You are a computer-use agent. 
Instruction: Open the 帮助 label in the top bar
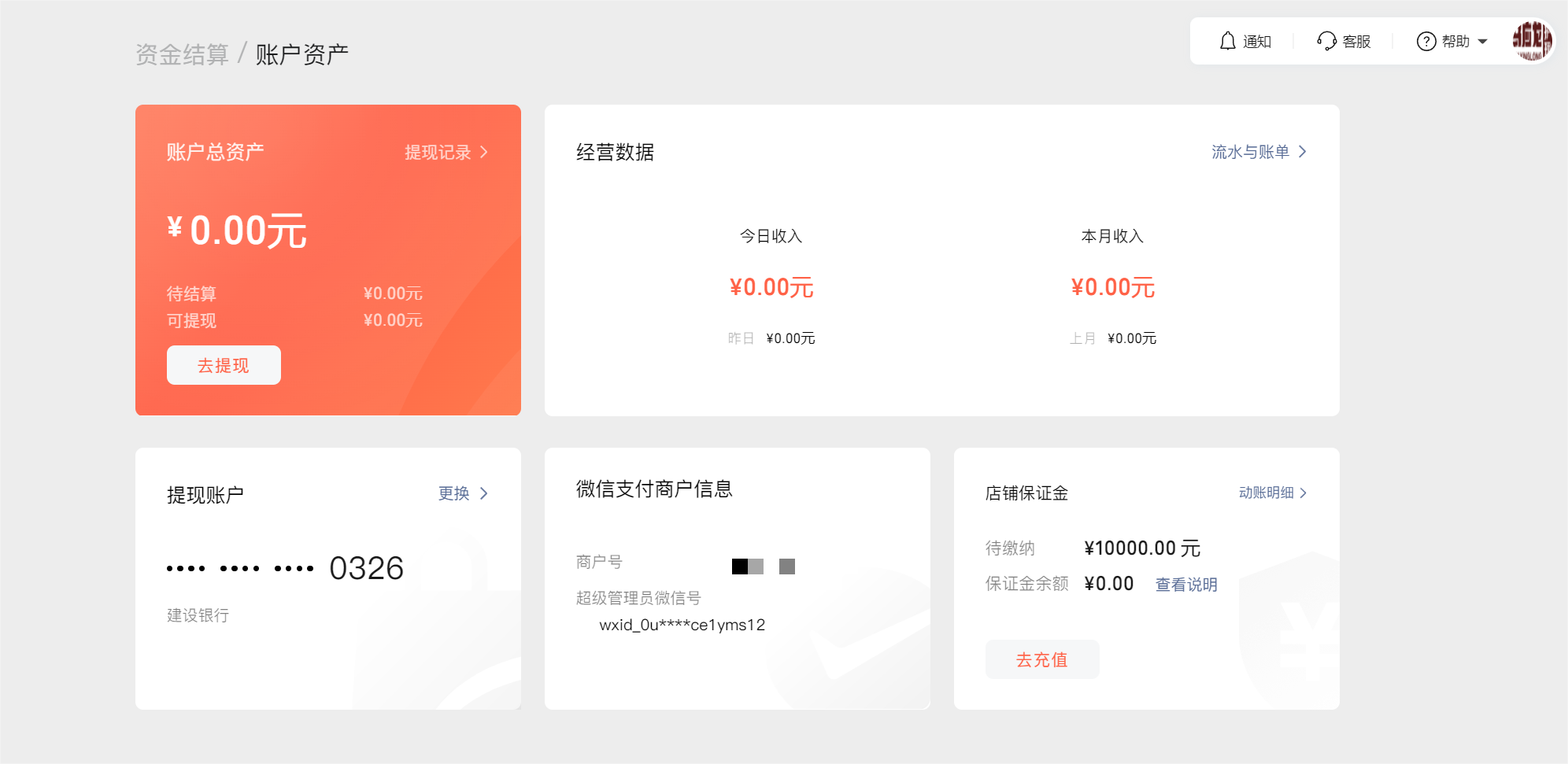1455,42
